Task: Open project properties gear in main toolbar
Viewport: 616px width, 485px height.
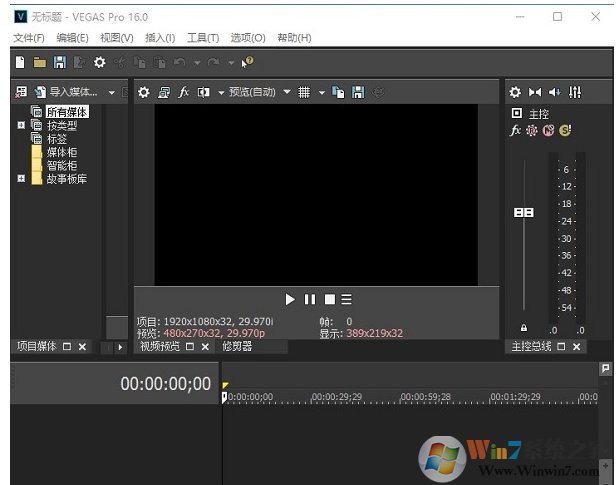Action: (x=99, y=62)
